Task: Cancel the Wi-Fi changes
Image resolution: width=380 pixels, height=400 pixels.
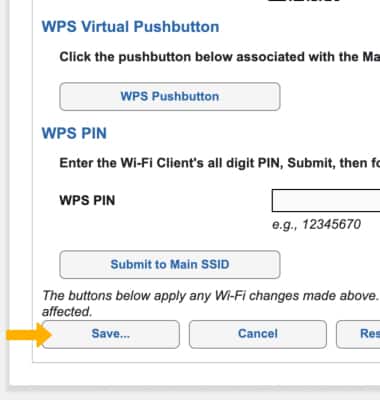Action: click(x=258, y=334)
